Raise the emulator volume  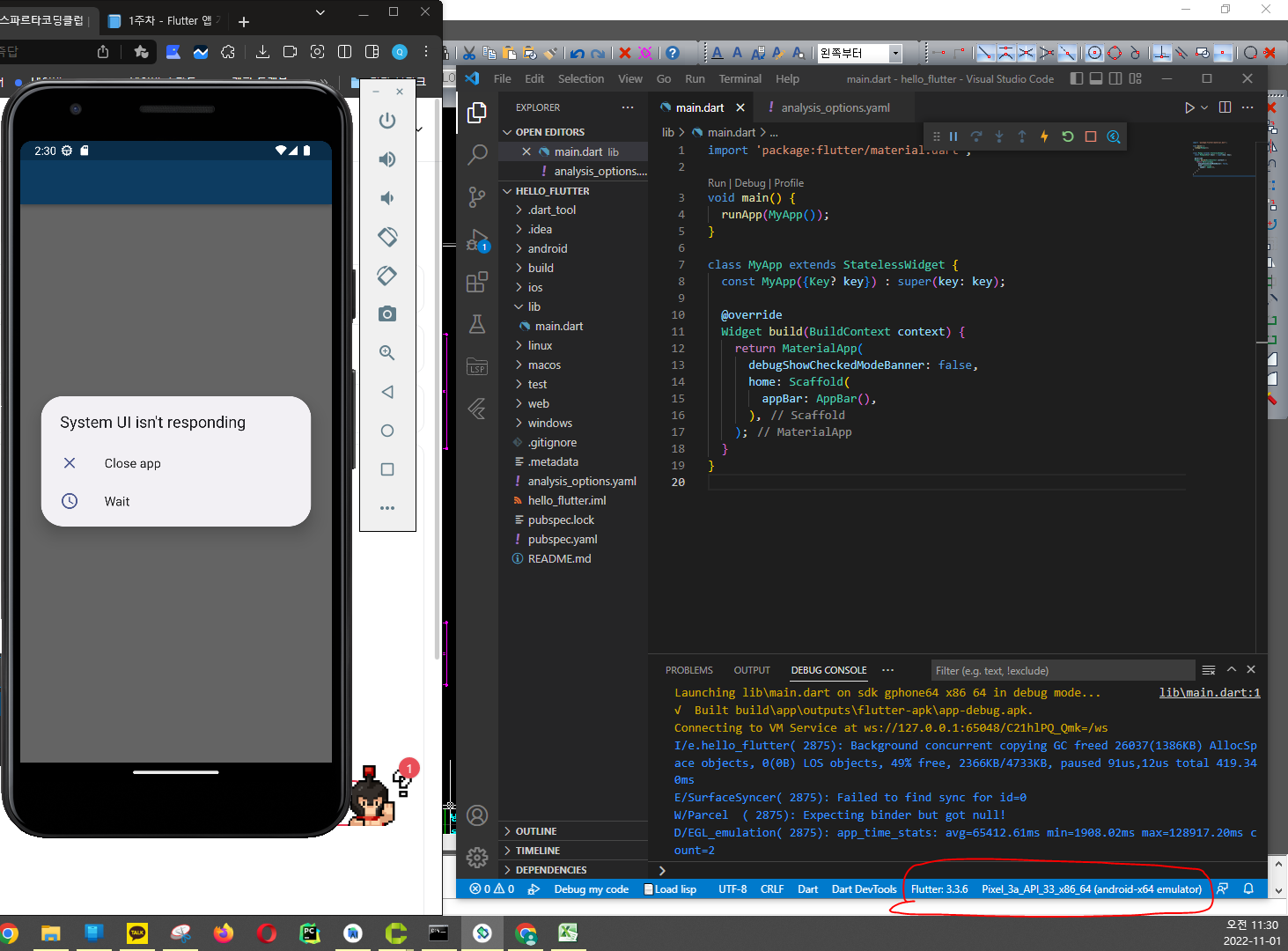(x=387, y=159)
